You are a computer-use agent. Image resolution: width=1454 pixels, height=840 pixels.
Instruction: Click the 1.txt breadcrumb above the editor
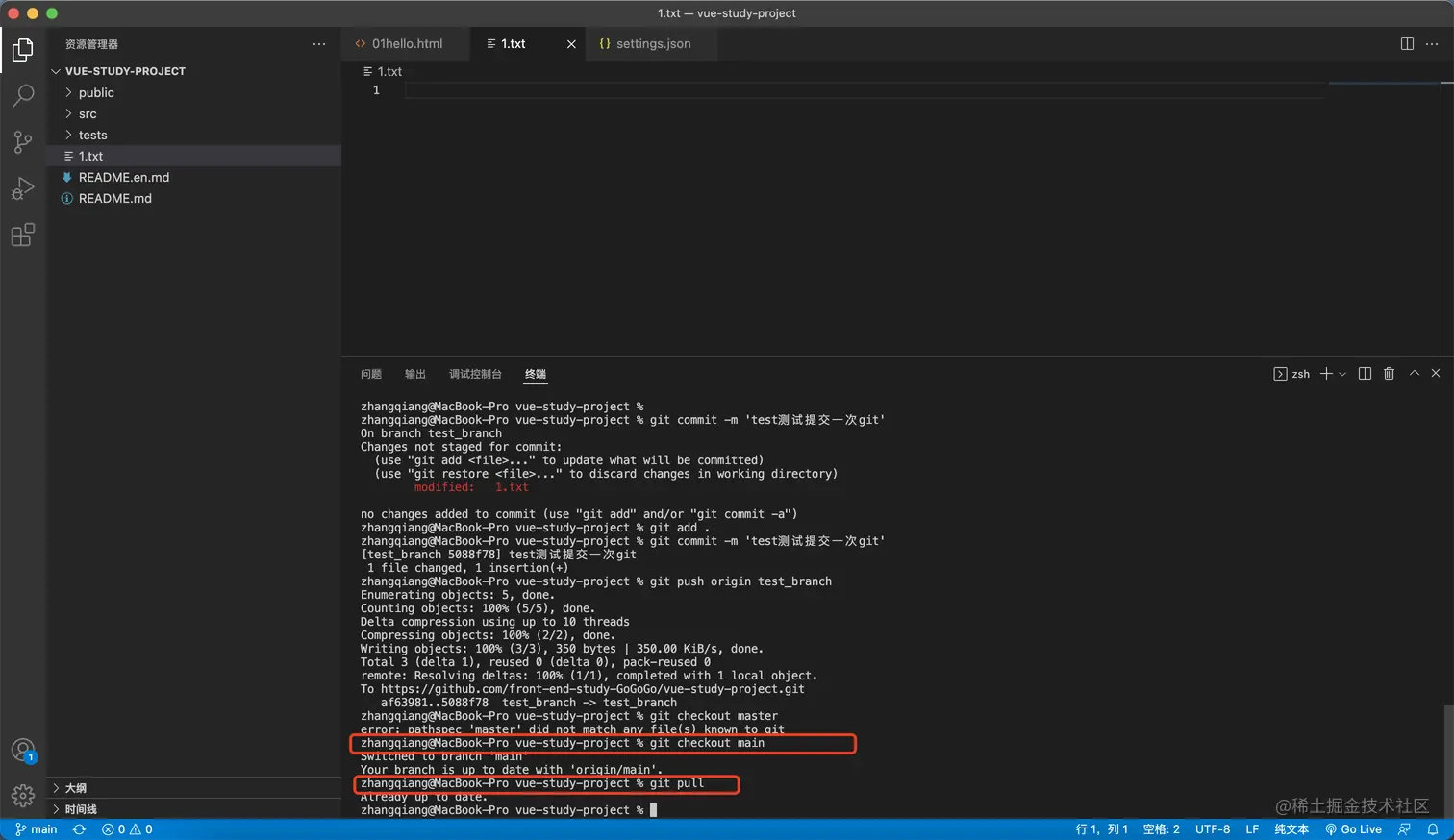pos(383,71)
